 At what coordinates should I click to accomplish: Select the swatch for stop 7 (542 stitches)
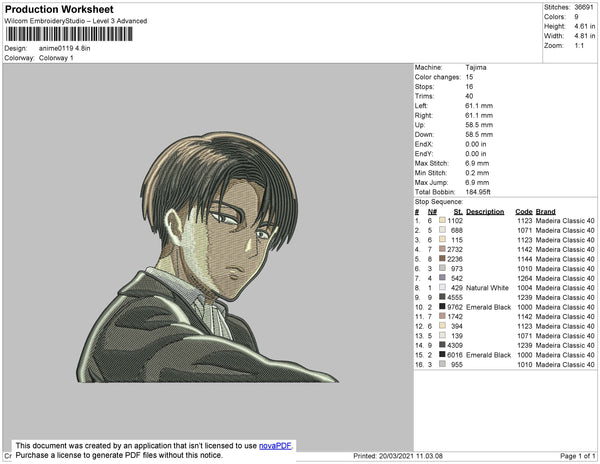point(442,278)
